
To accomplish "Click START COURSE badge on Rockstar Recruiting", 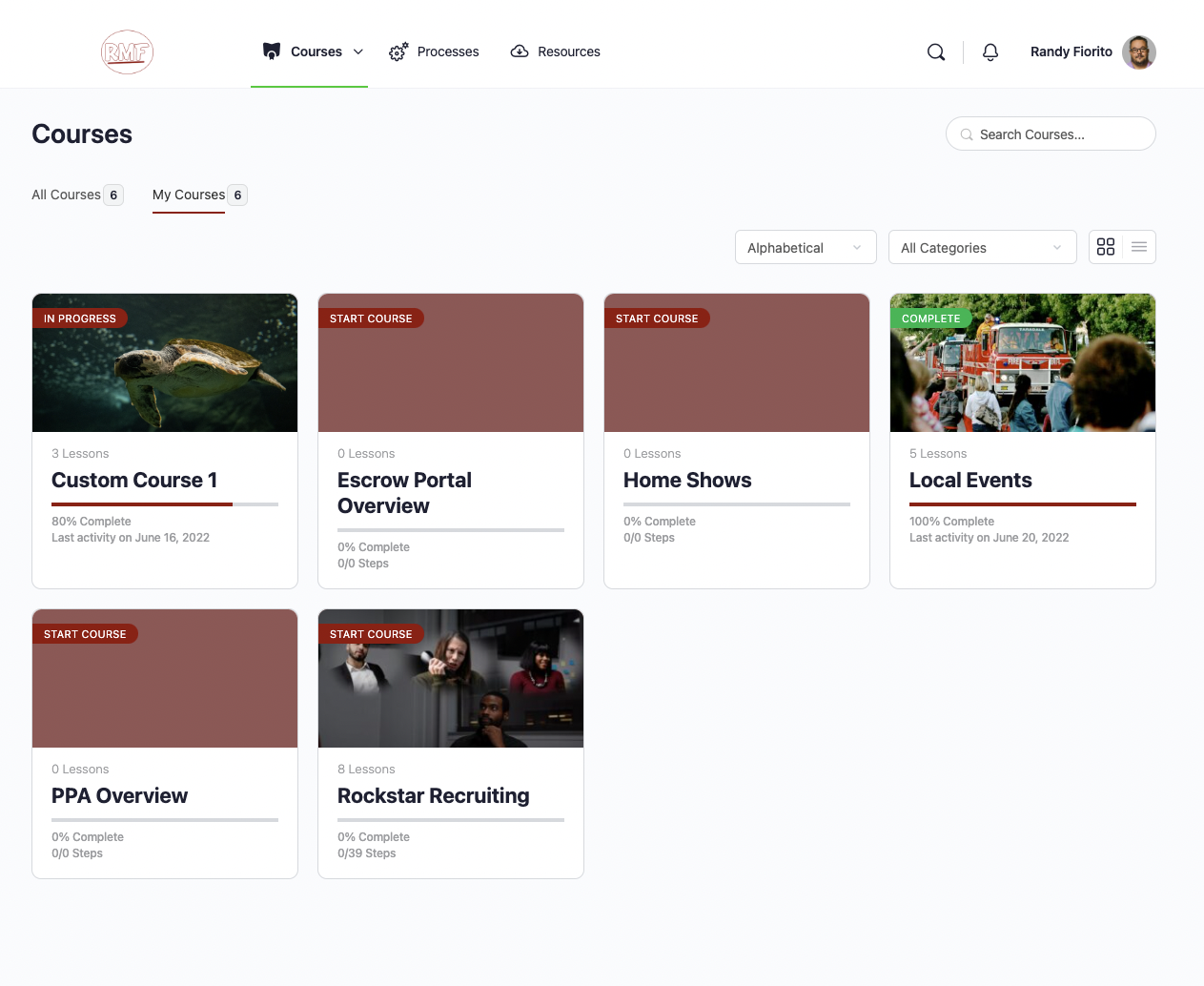I will (x=371, y=634).
